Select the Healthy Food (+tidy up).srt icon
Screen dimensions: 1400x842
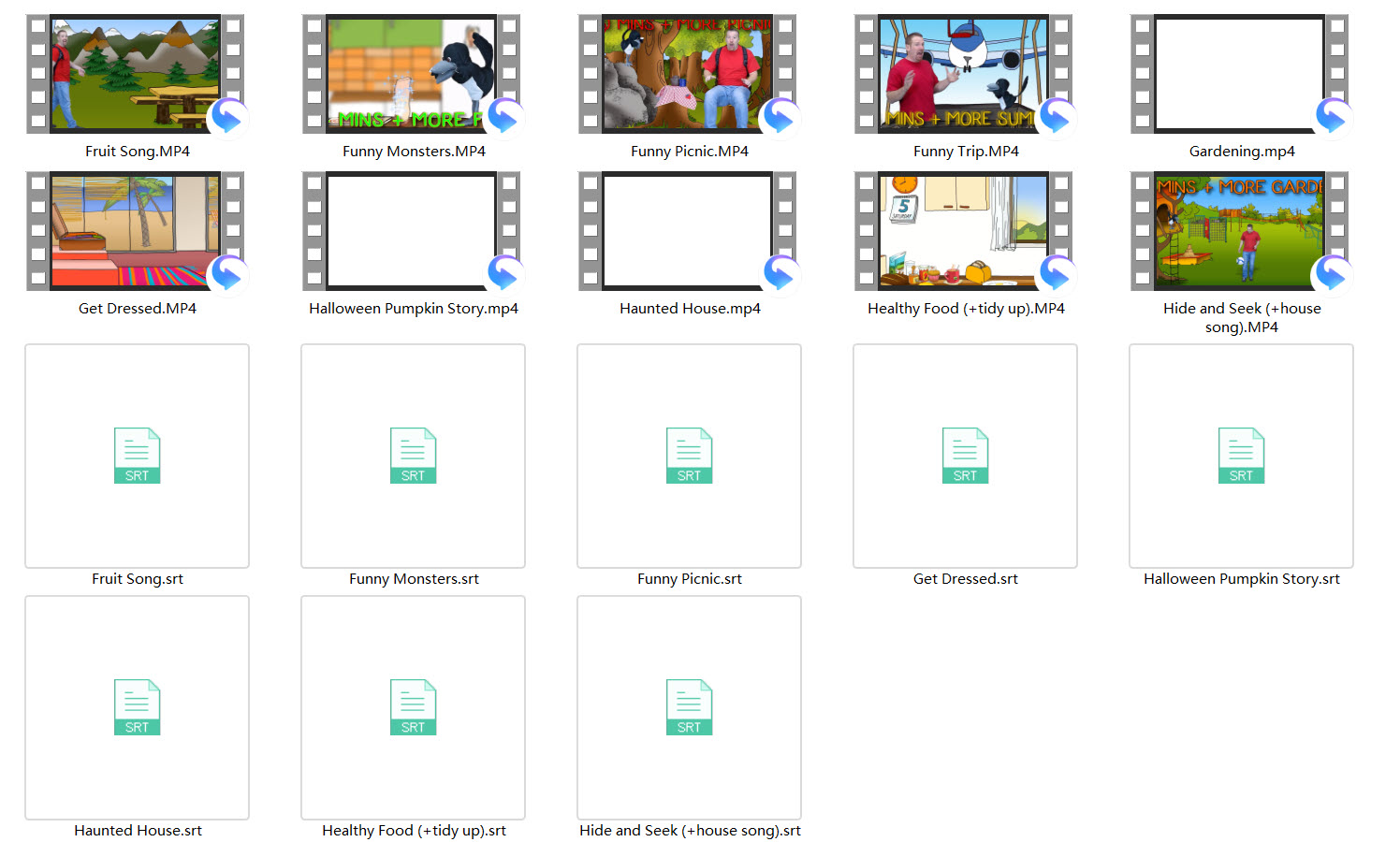(413, 707)
